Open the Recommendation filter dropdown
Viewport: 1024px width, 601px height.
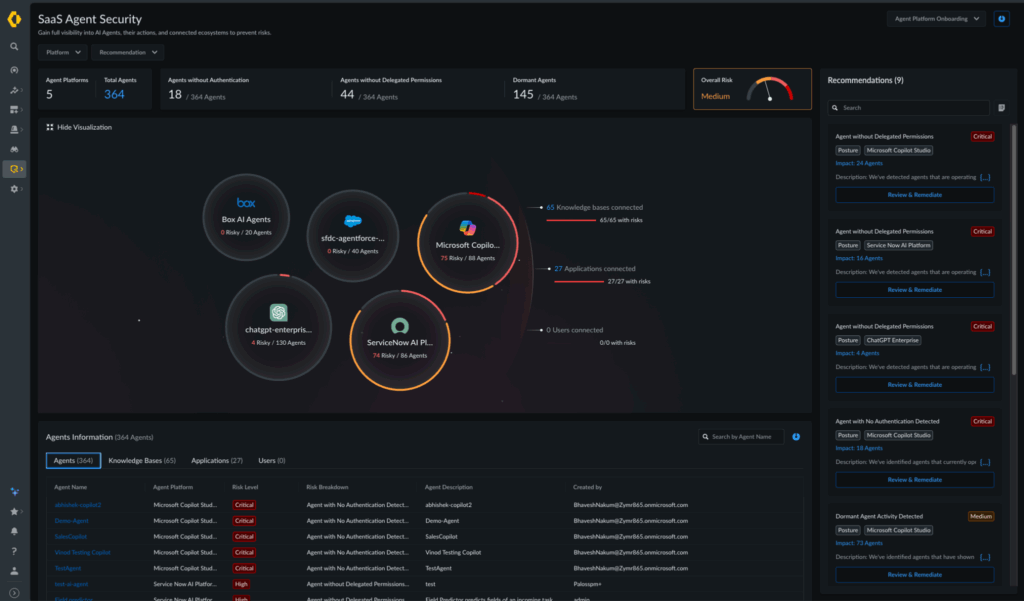point(129,52)
